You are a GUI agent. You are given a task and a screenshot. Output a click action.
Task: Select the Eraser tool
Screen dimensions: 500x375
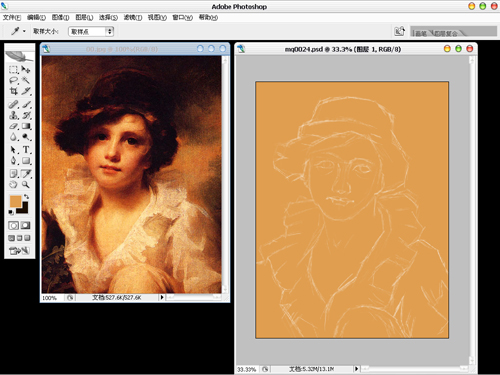pyautogui.click(x=13, y=126)
